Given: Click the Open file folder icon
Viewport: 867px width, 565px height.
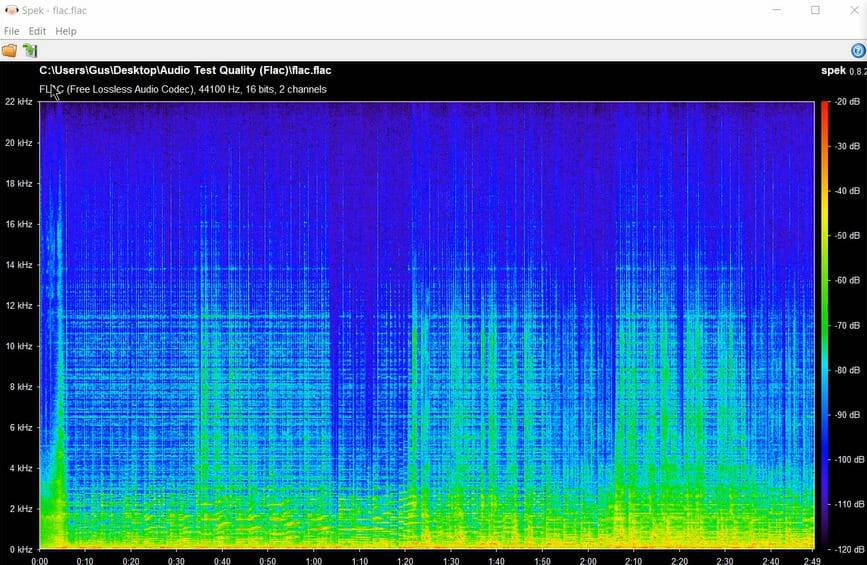Looking at the screenshot, I should pos(10,51).
